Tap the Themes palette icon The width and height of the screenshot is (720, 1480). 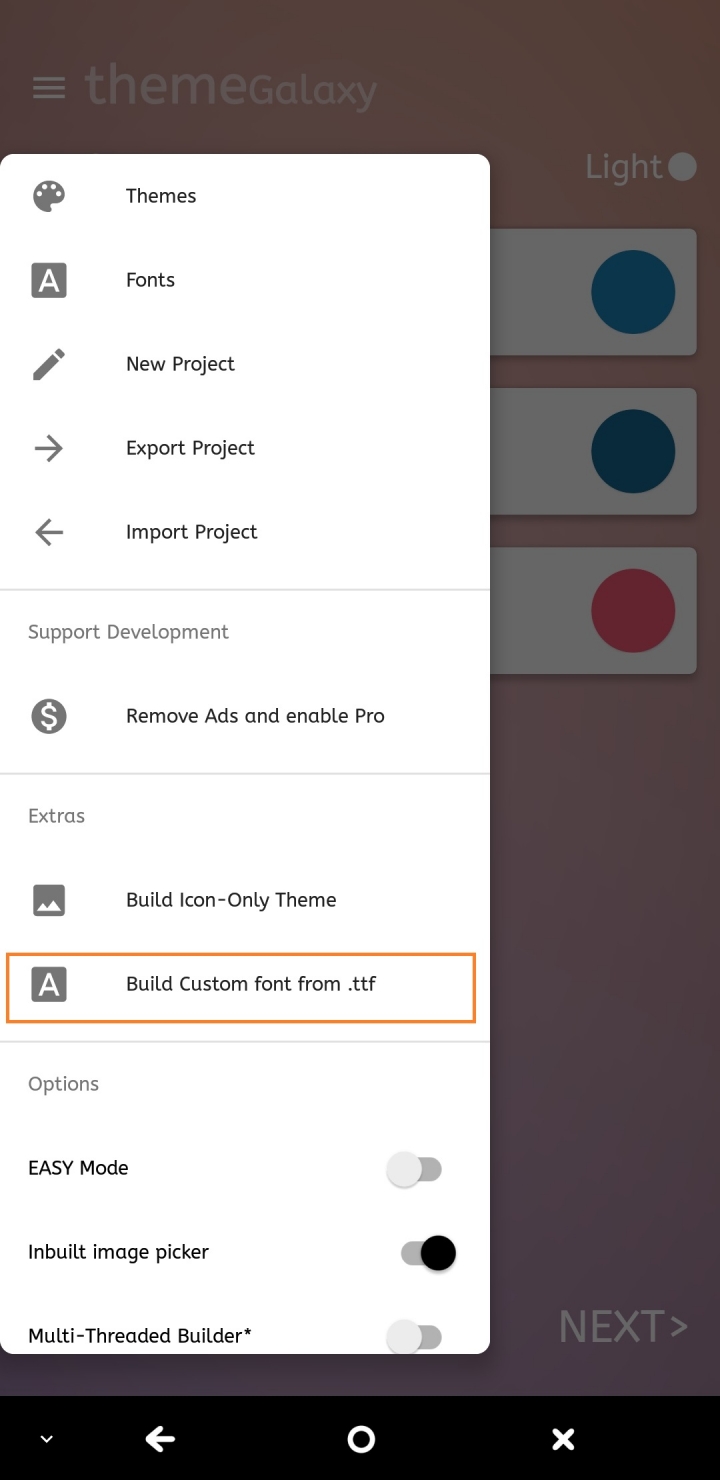tap(49, 196)
